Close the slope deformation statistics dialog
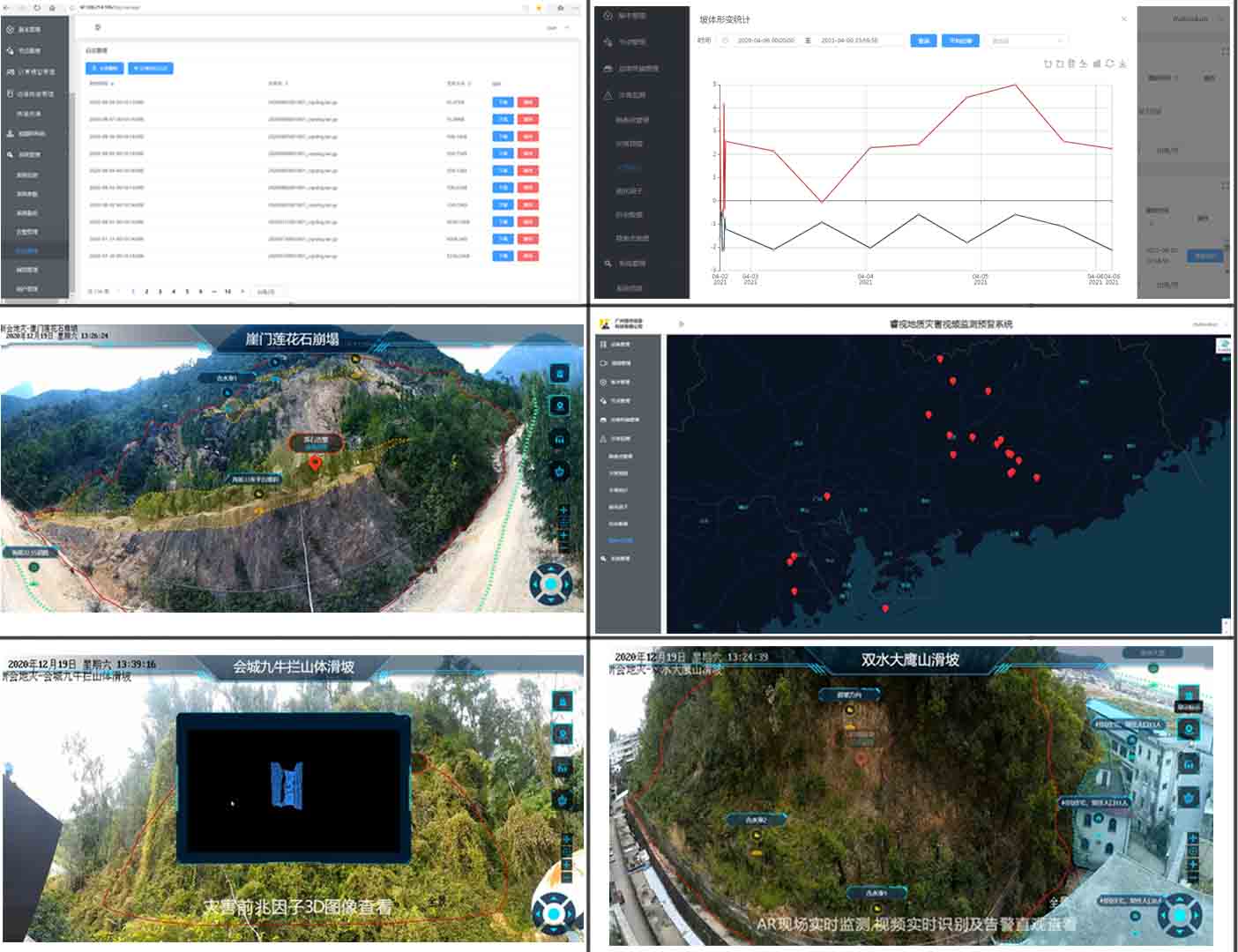This screenshot has height=952, width=1238. coord(1123,19)
